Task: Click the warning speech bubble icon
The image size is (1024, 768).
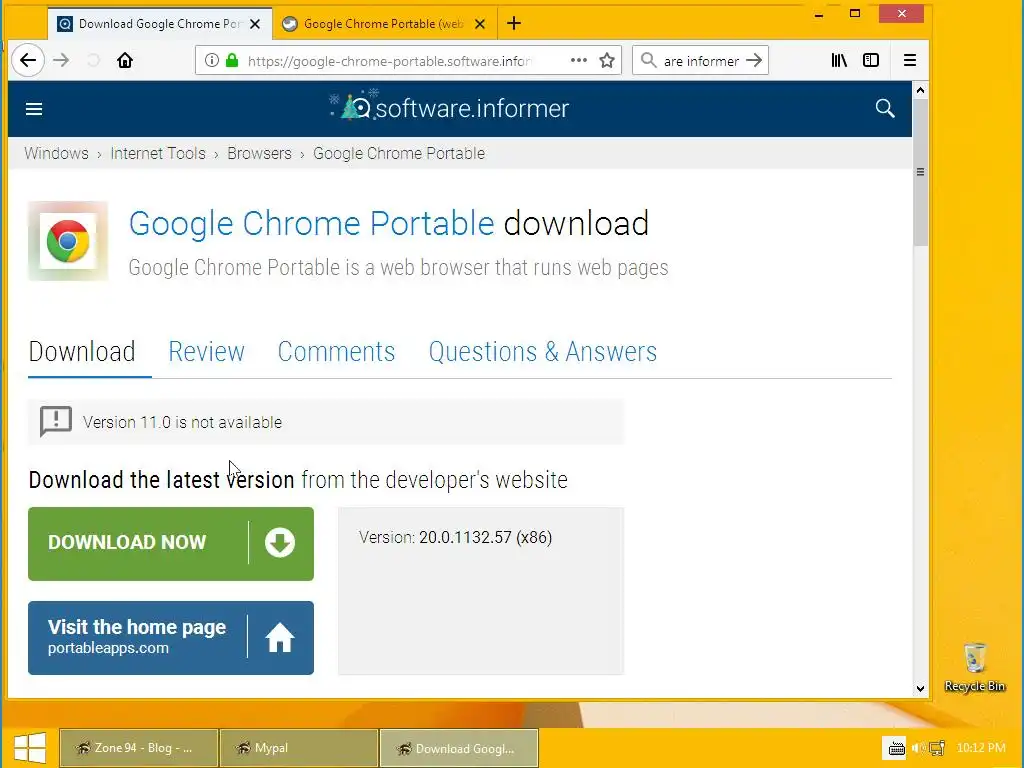Action: click(56, 421)
